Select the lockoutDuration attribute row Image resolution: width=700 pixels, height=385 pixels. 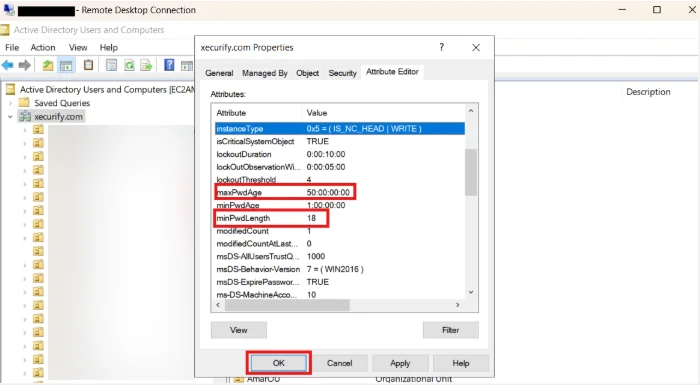(x=340, y=154)
